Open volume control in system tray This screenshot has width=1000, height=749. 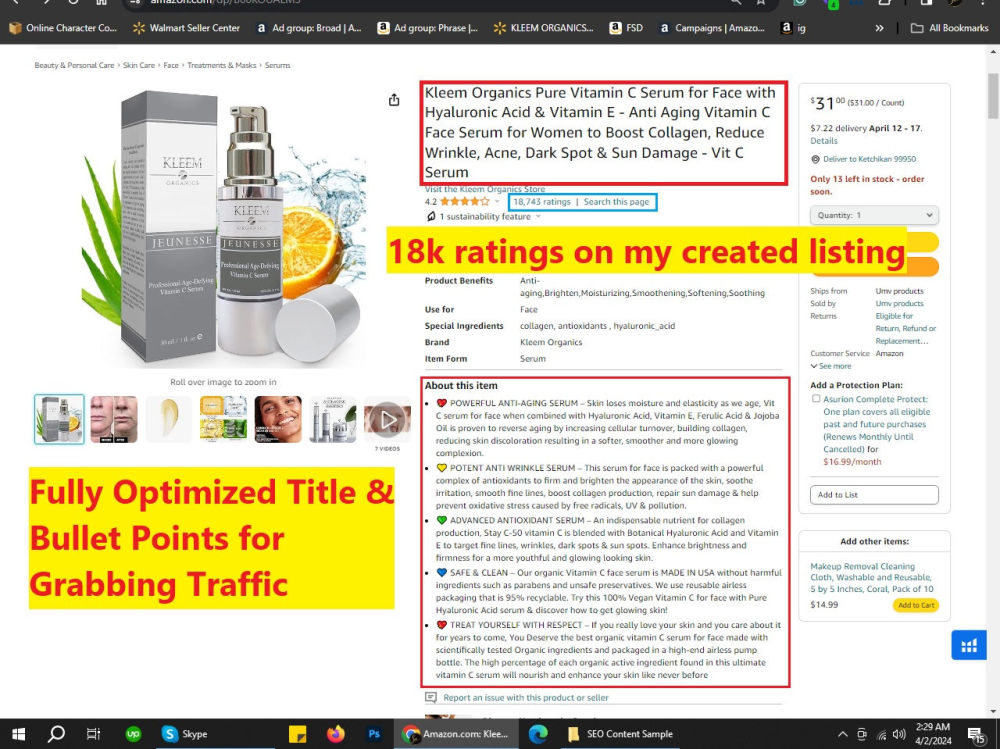(x=899, y=734)
